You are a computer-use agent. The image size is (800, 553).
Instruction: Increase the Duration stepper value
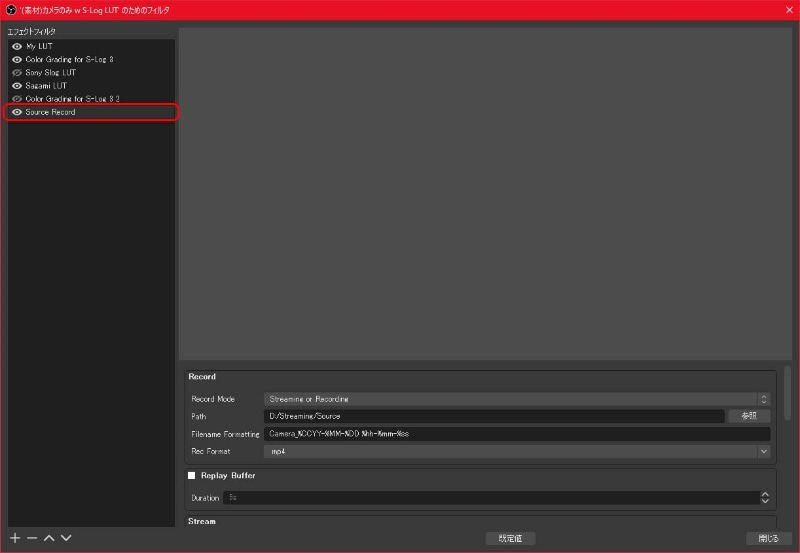764,494
